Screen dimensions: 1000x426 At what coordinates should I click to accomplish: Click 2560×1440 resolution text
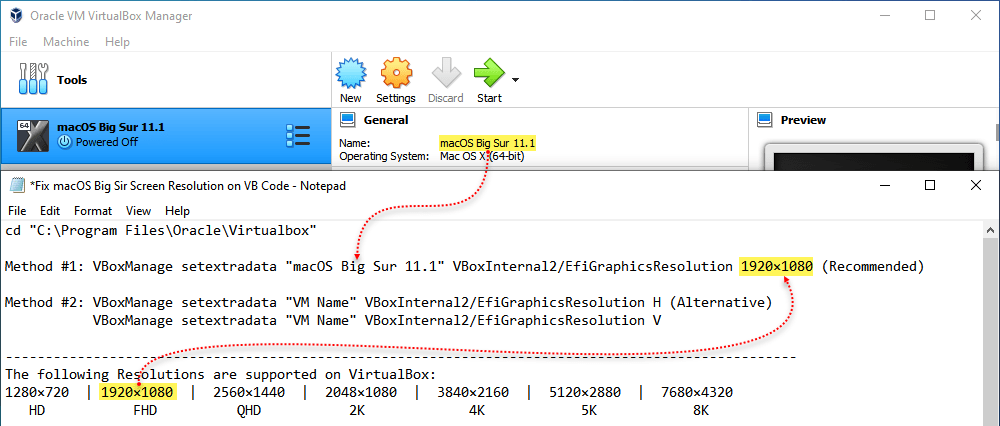(x=249, y=392)
